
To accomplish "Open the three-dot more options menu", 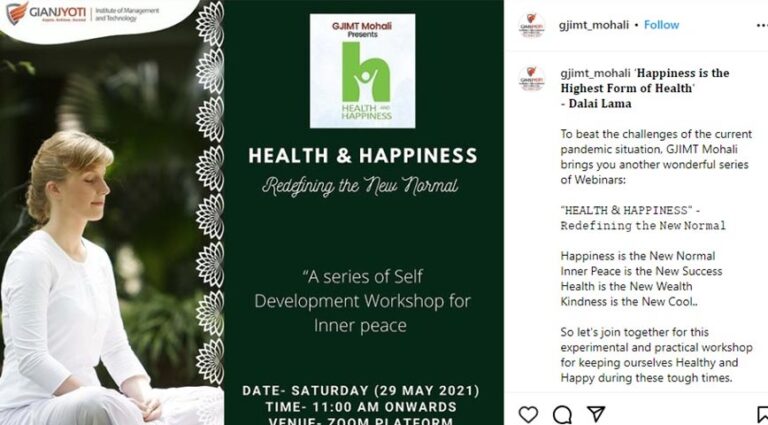I will [x=762, y=25].
